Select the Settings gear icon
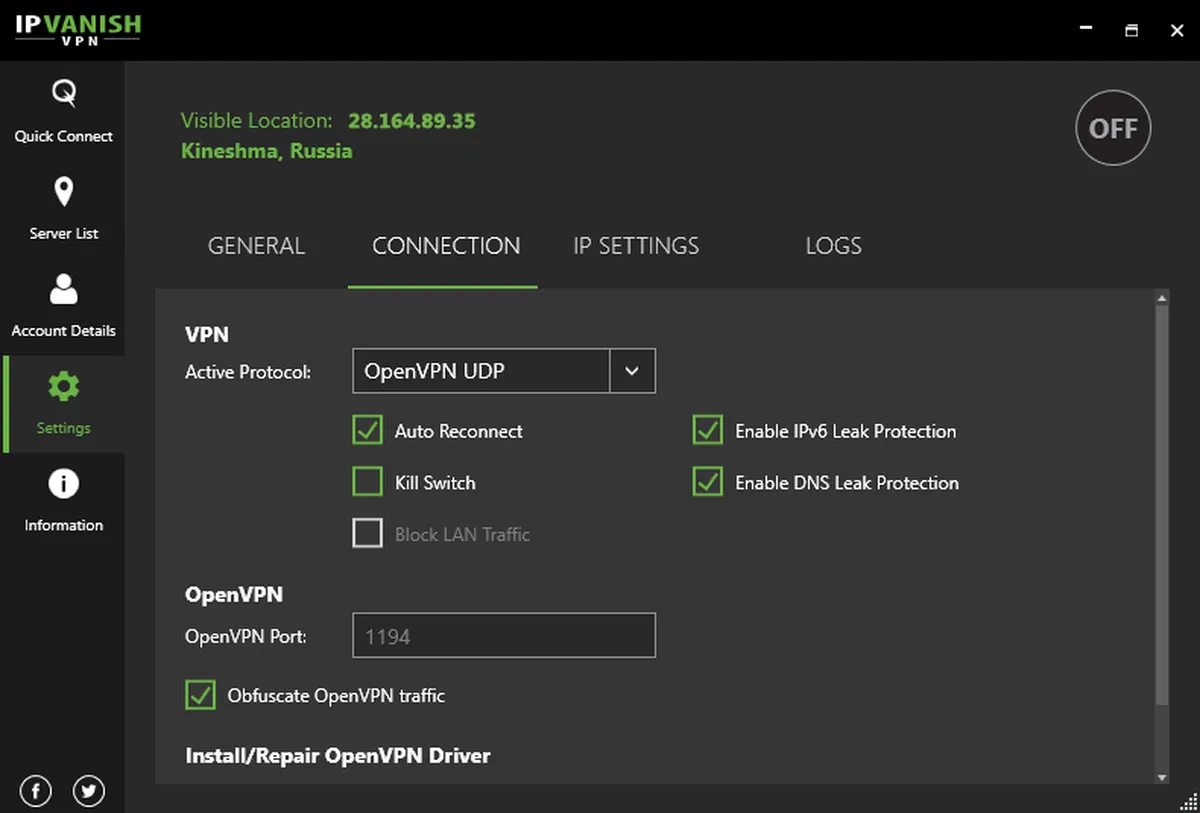The image size is (1200, 813). pos(64,387)
